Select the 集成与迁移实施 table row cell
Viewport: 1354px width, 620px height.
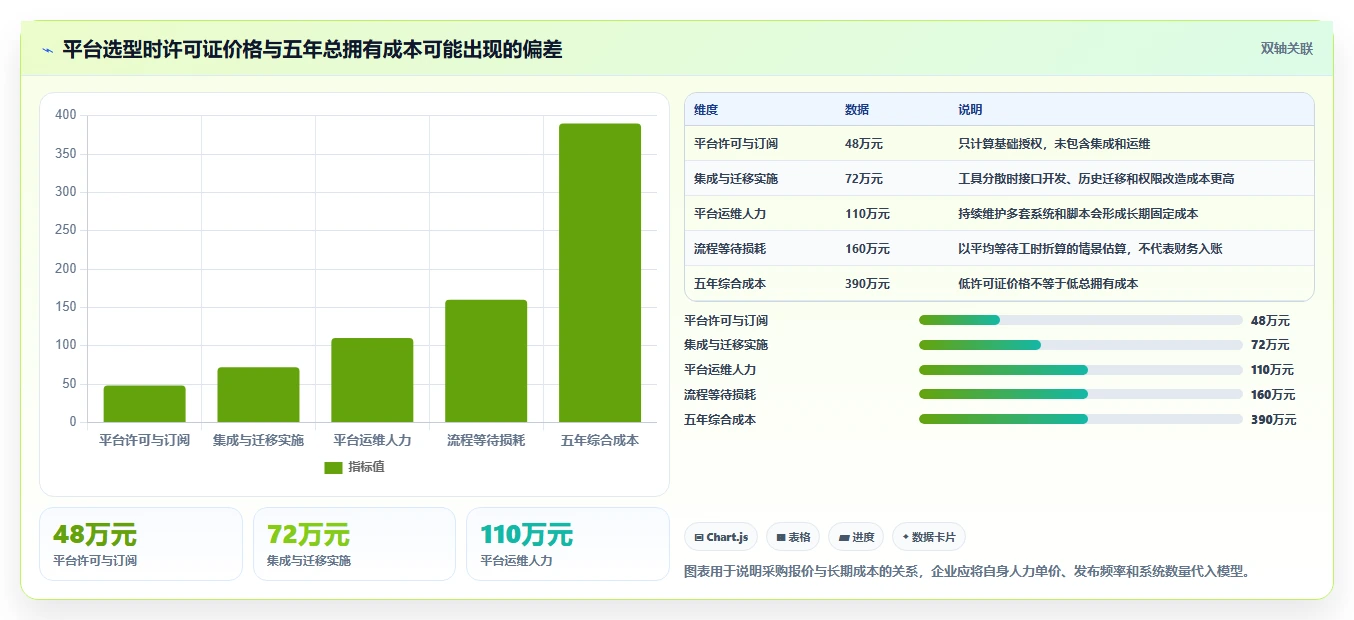point(736,179)
